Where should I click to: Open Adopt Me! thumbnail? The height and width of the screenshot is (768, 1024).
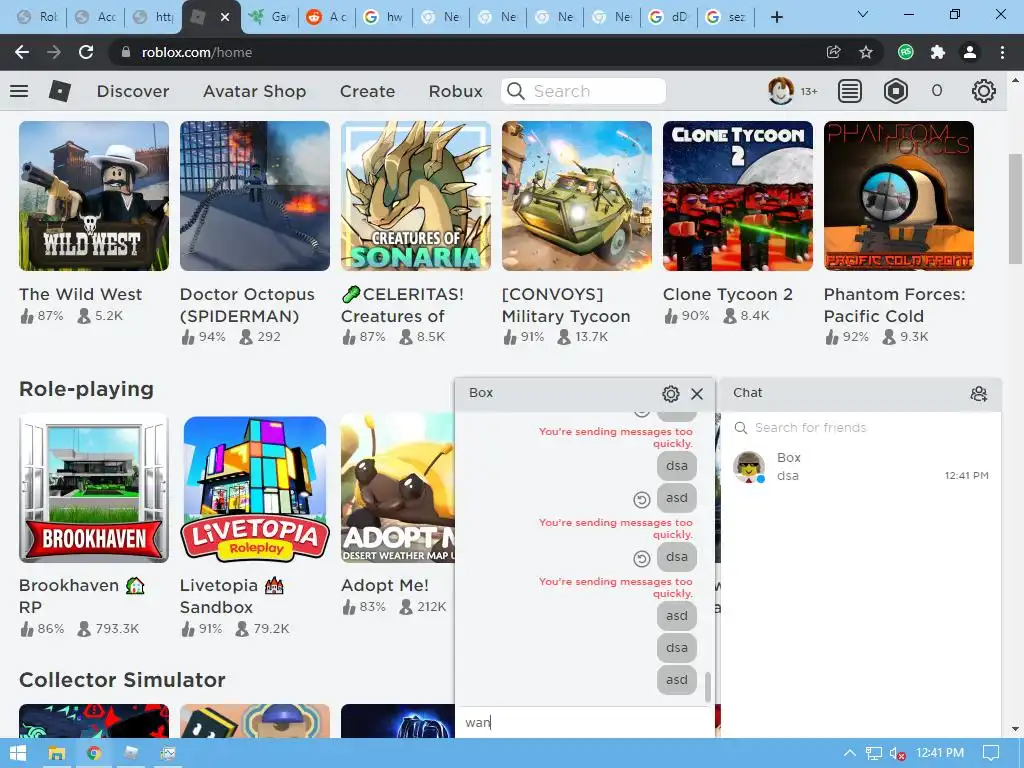(x=398, y=488)
